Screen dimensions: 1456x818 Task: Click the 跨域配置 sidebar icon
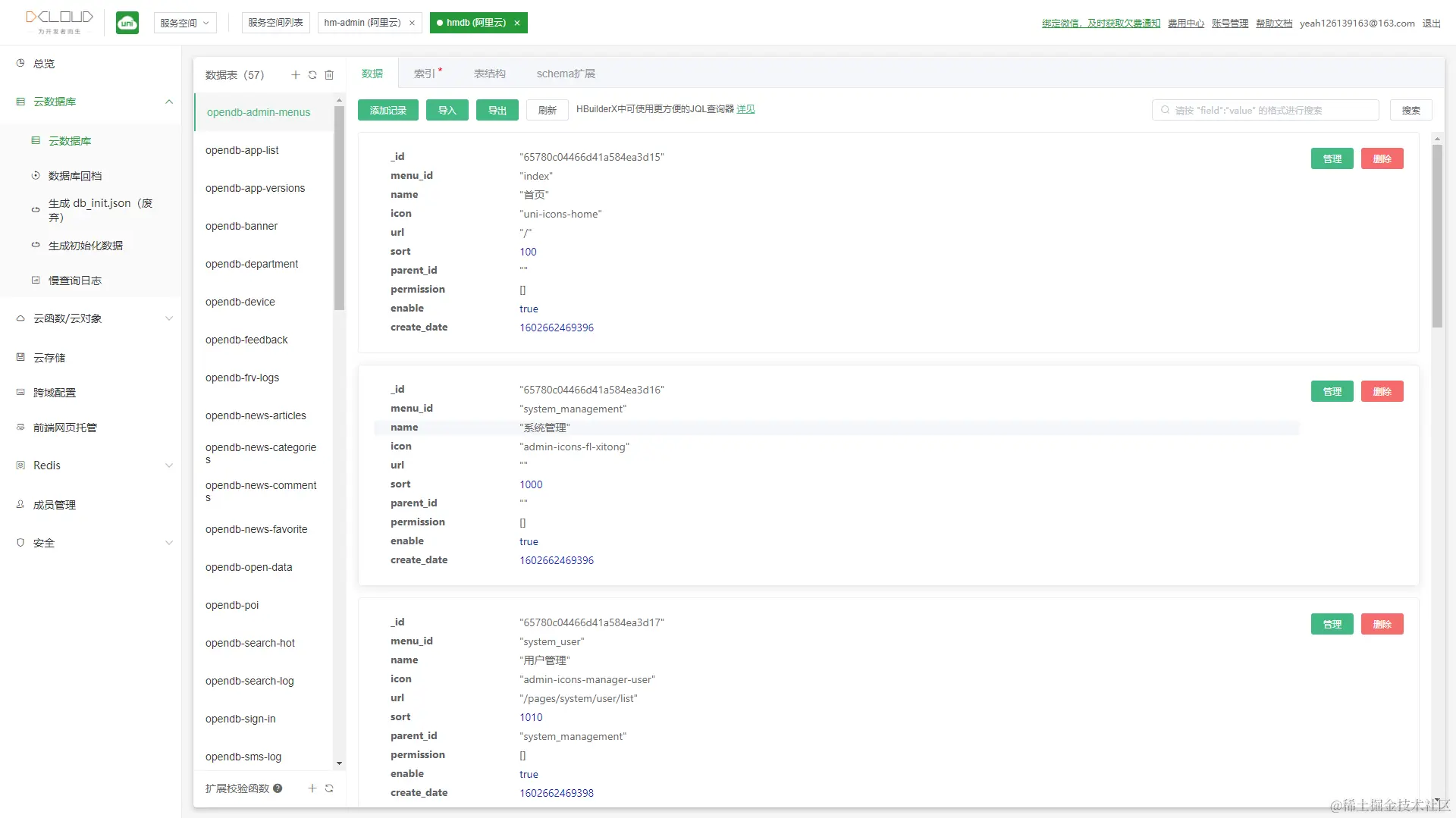click(20, 393)
